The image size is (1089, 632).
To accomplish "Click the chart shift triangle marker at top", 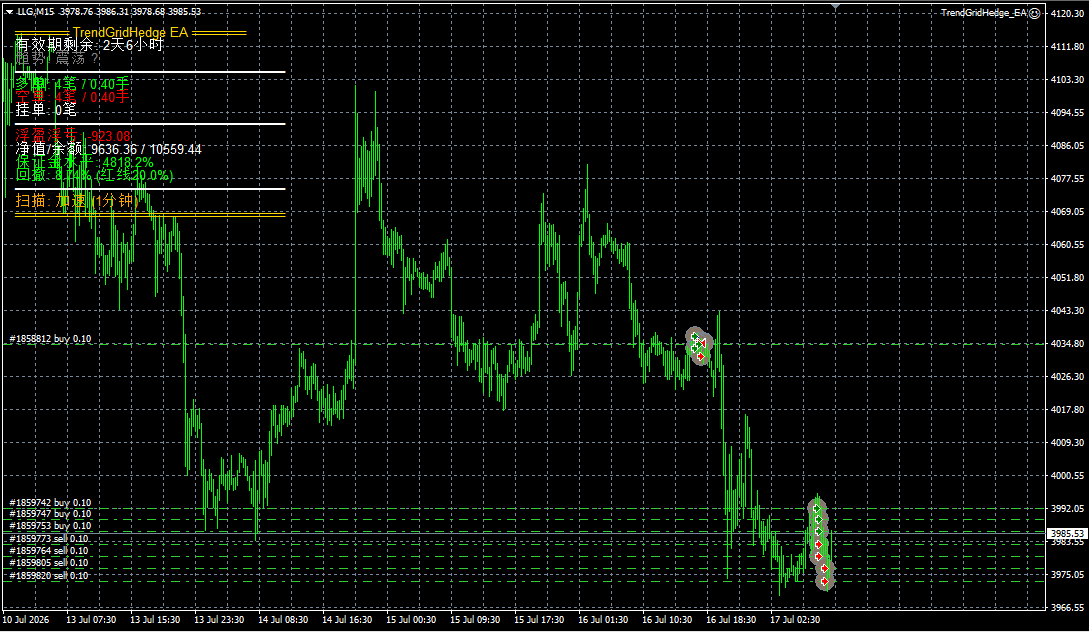I will 836,6.
